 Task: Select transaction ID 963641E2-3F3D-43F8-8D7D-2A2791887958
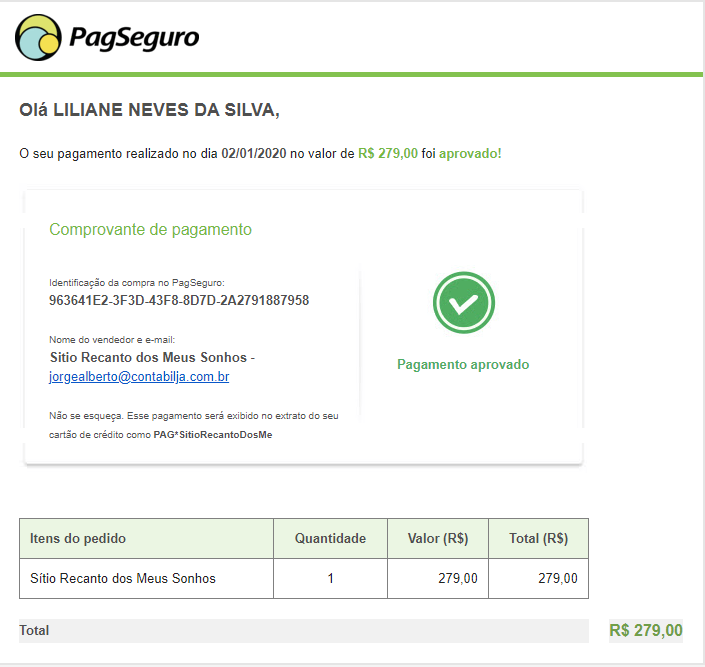point(179,300)
